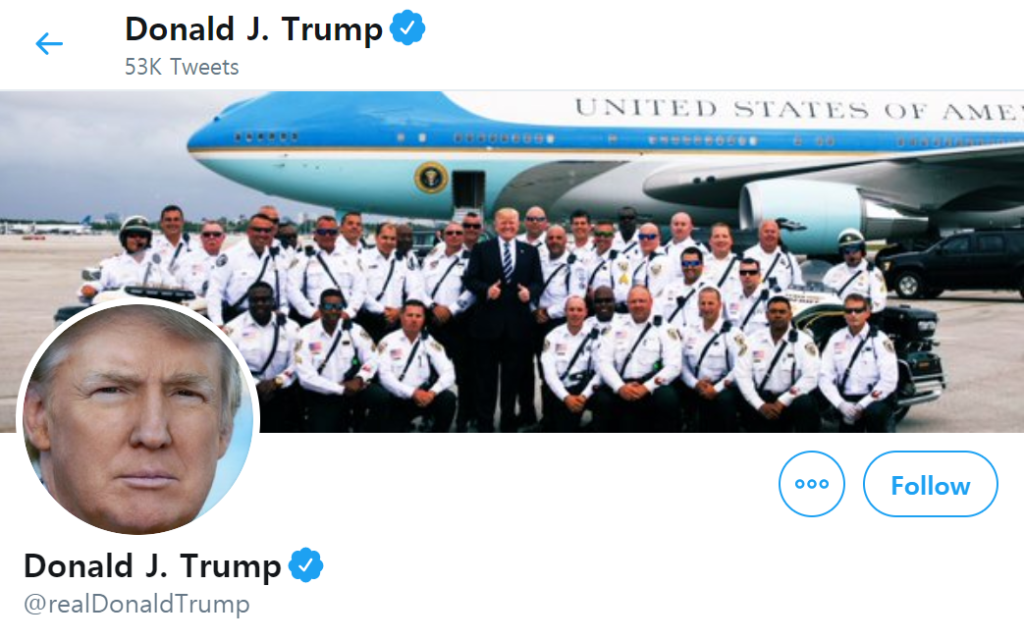Click the verified badge next to the large profile name

(x=306, y=565)
